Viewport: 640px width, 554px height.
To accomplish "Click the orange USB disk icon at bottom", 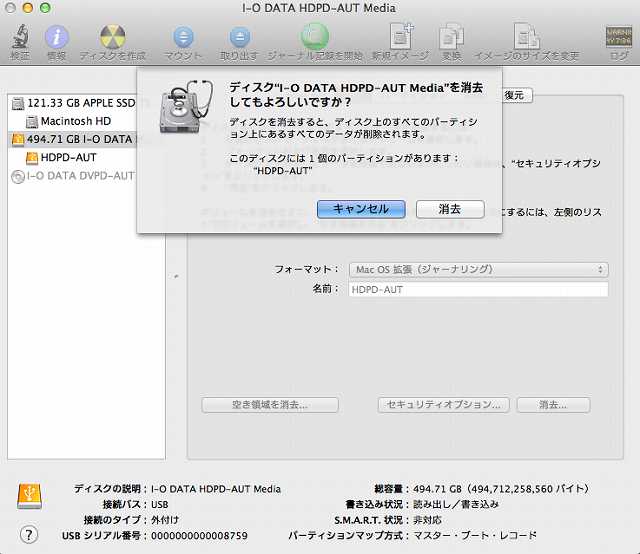I will (x=29, y=496).
